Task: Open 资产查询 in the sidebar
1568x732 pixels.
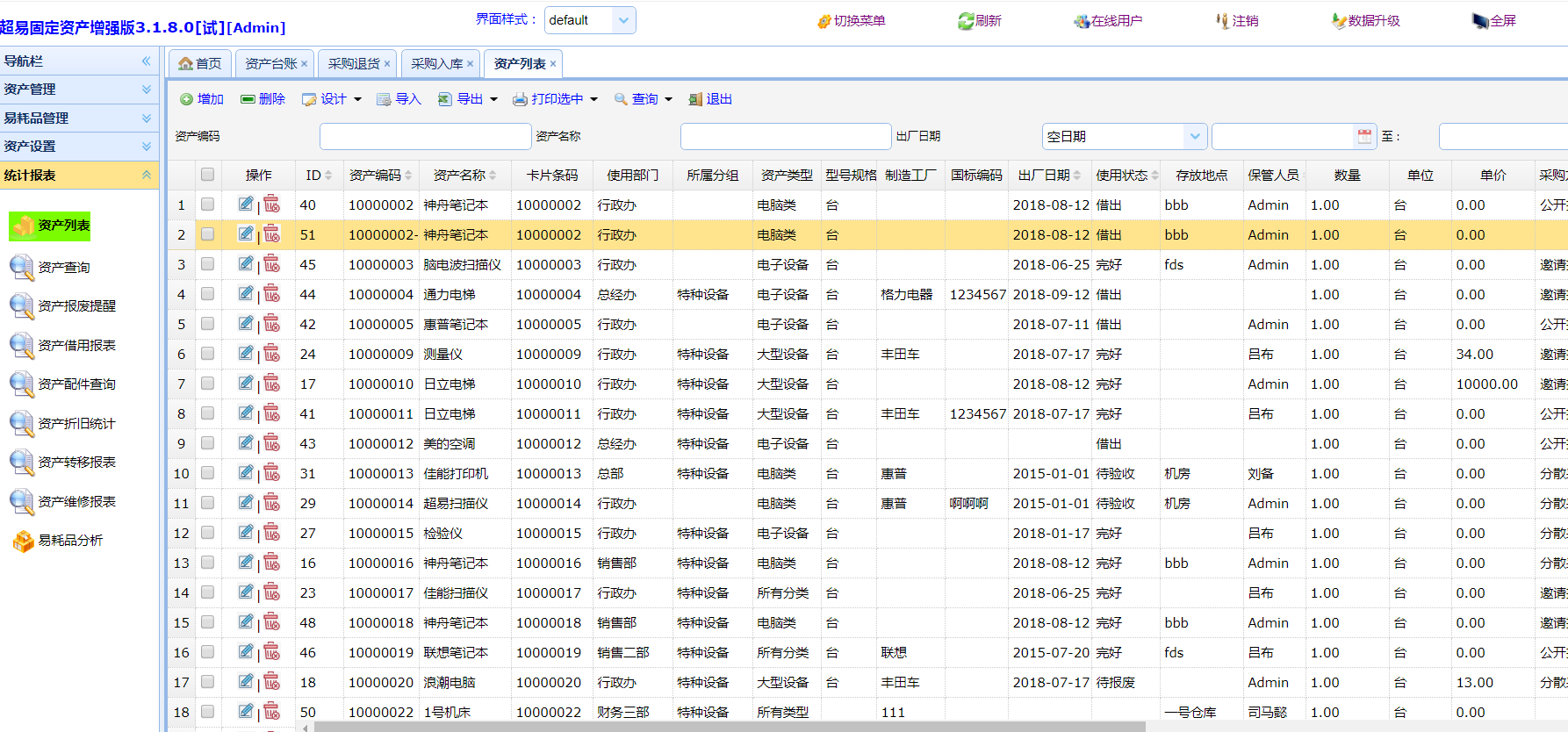Action: (x=63, y=268)
